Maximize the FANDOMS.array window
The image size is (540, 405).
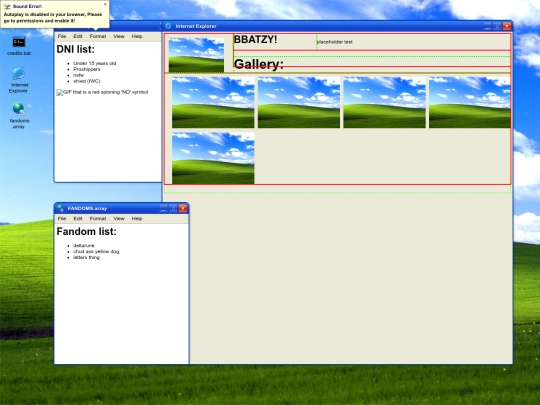(x=173, y=208)
